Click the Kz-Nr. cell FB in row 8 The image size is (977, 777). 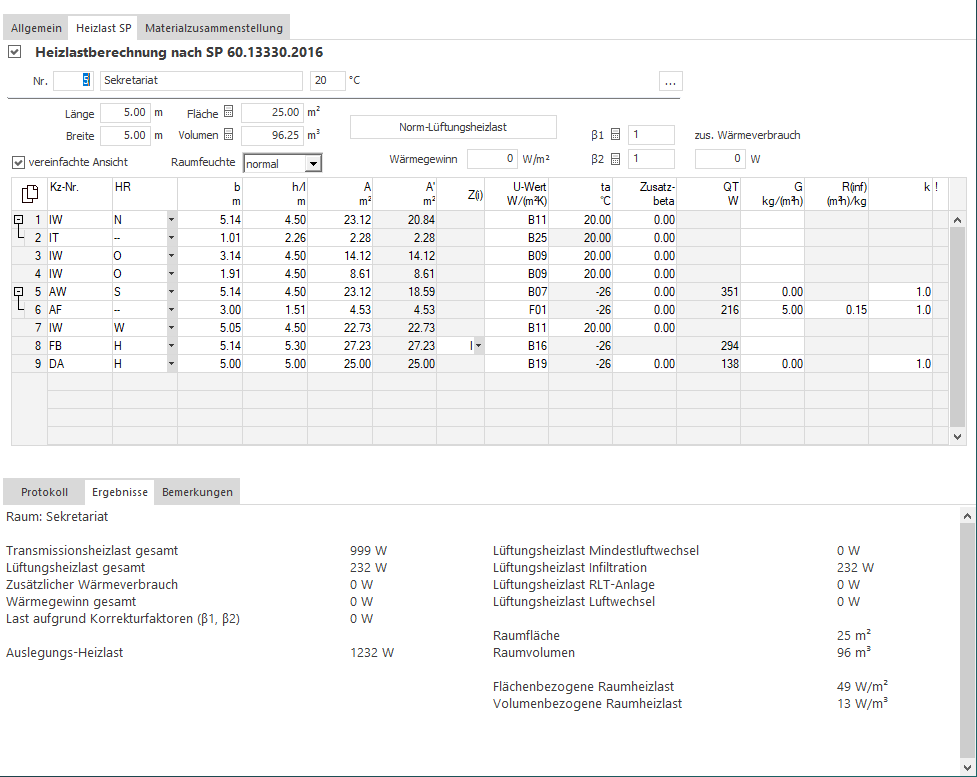point(80,346)
